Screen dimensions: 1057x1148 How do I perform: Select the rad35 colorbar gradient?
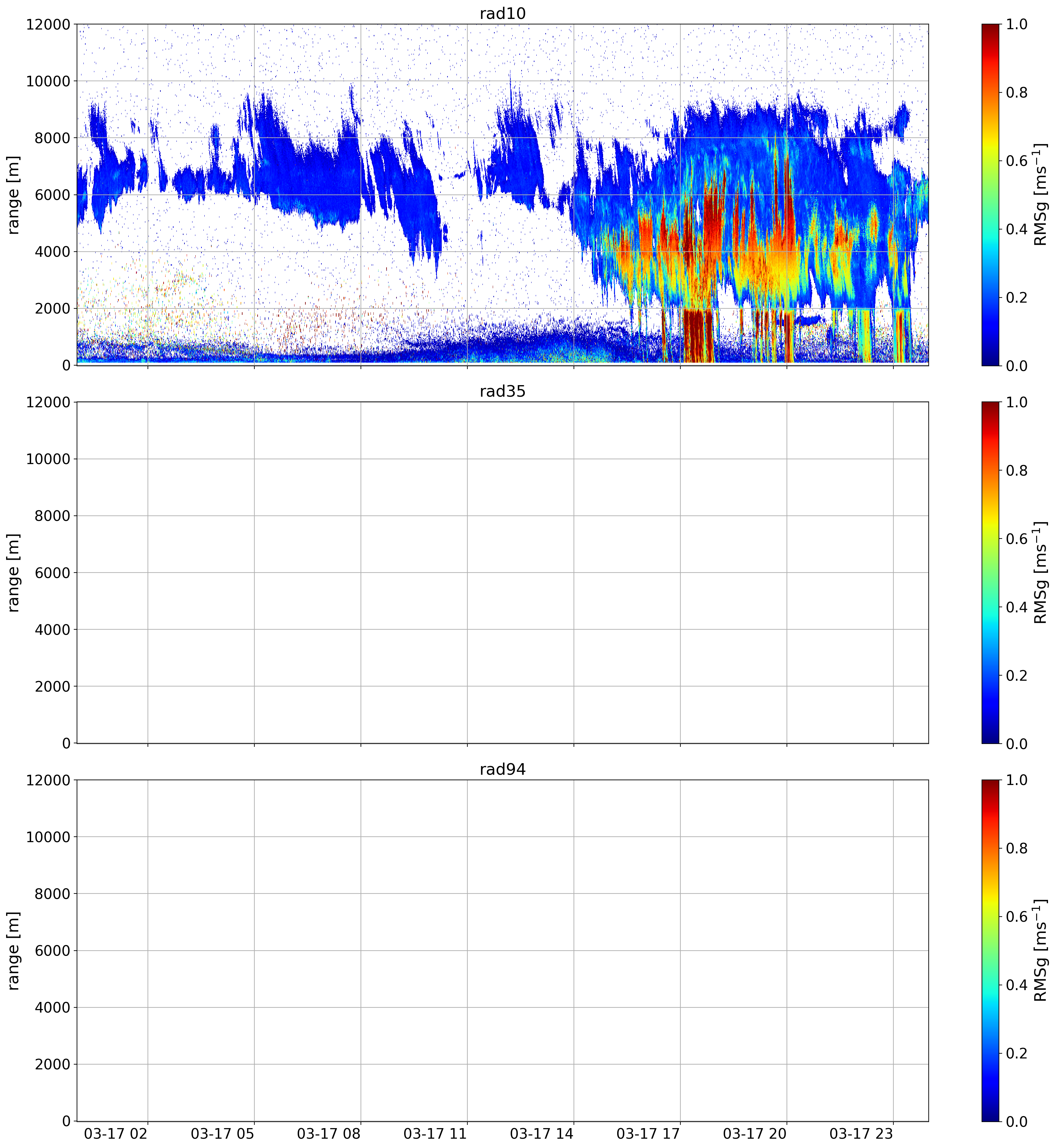tap(990, 573)
